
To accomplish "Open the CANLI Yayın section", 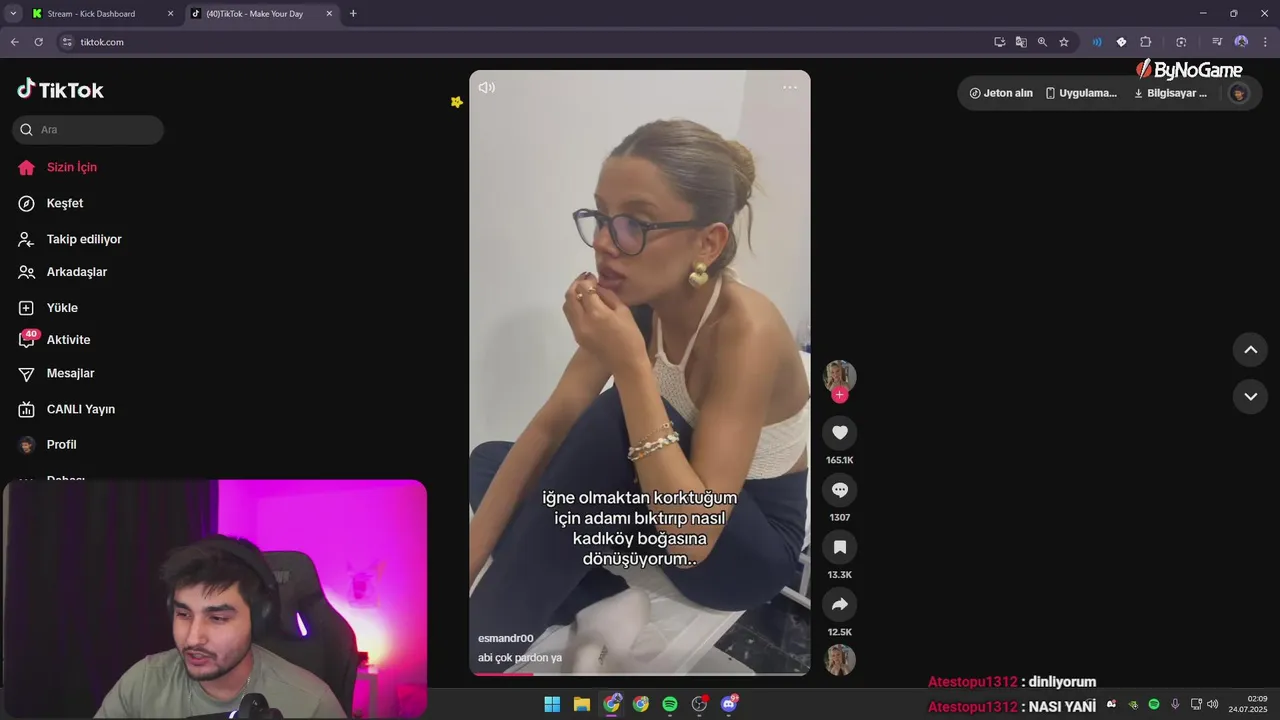I will pos(67,409).
